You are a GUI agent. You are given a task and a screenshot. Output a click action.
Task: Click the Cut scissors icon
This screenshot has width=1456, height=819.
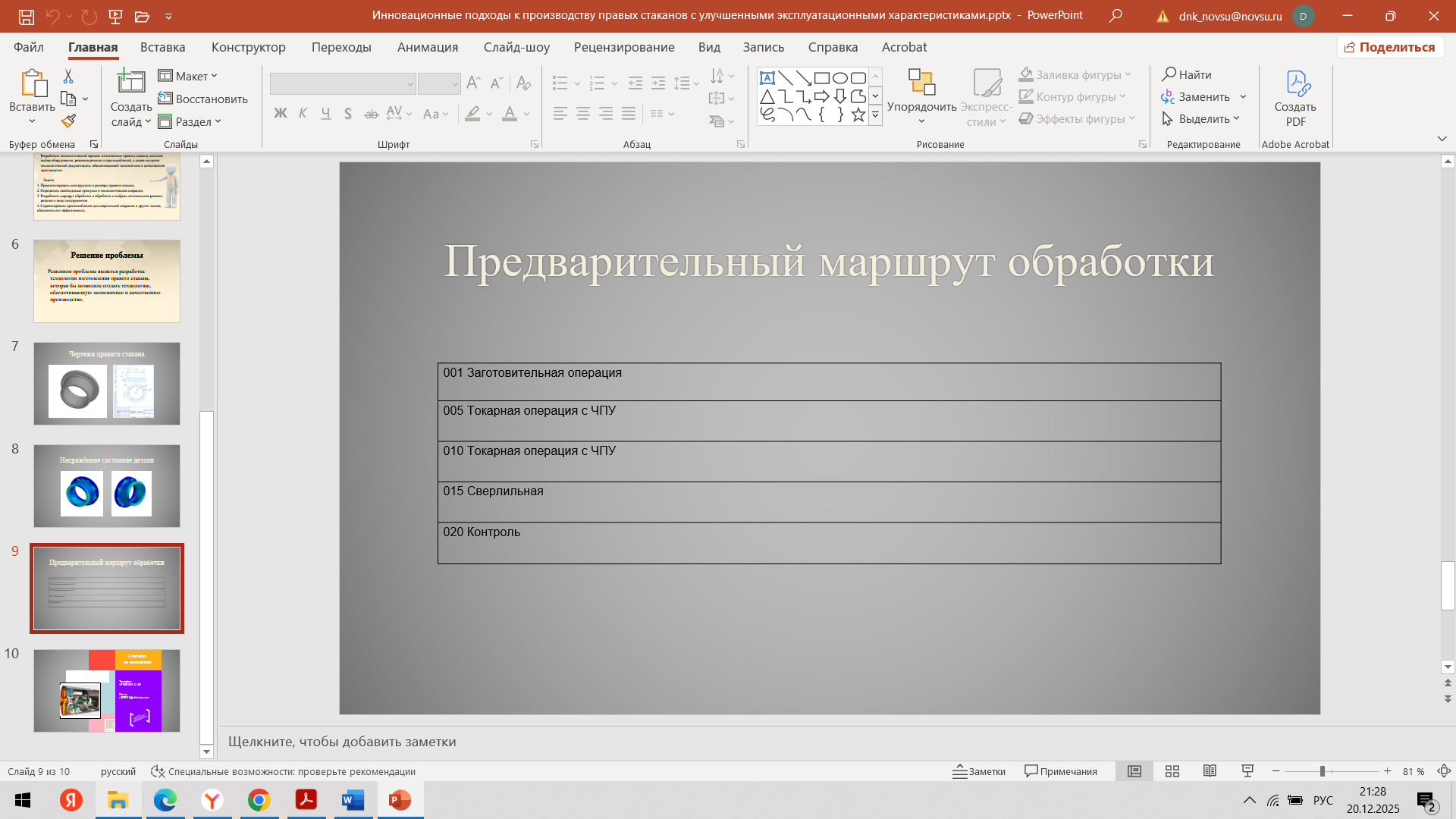pos(68,76)
